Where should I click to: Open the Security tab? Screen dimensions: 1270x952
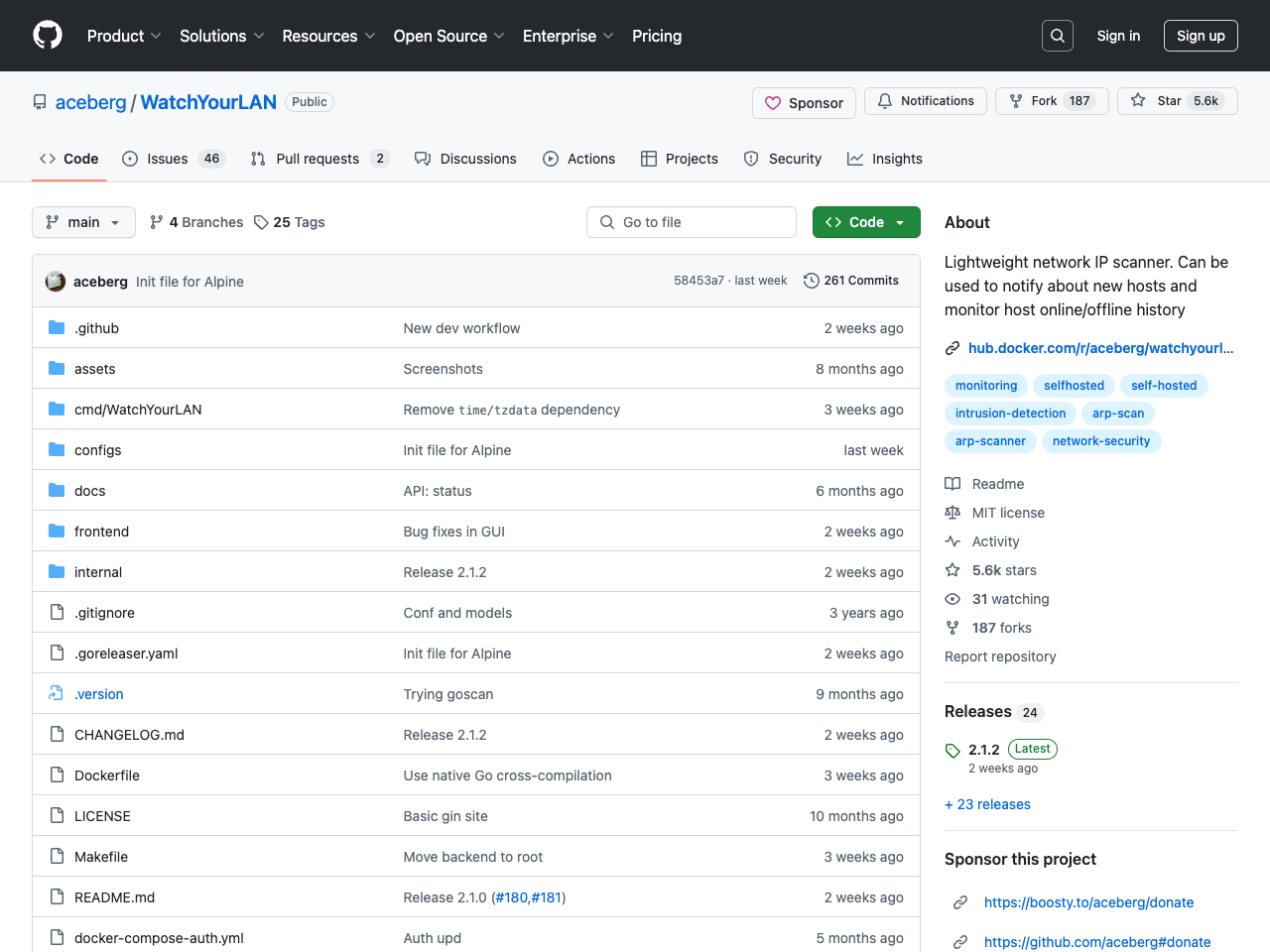click(783, 159)
